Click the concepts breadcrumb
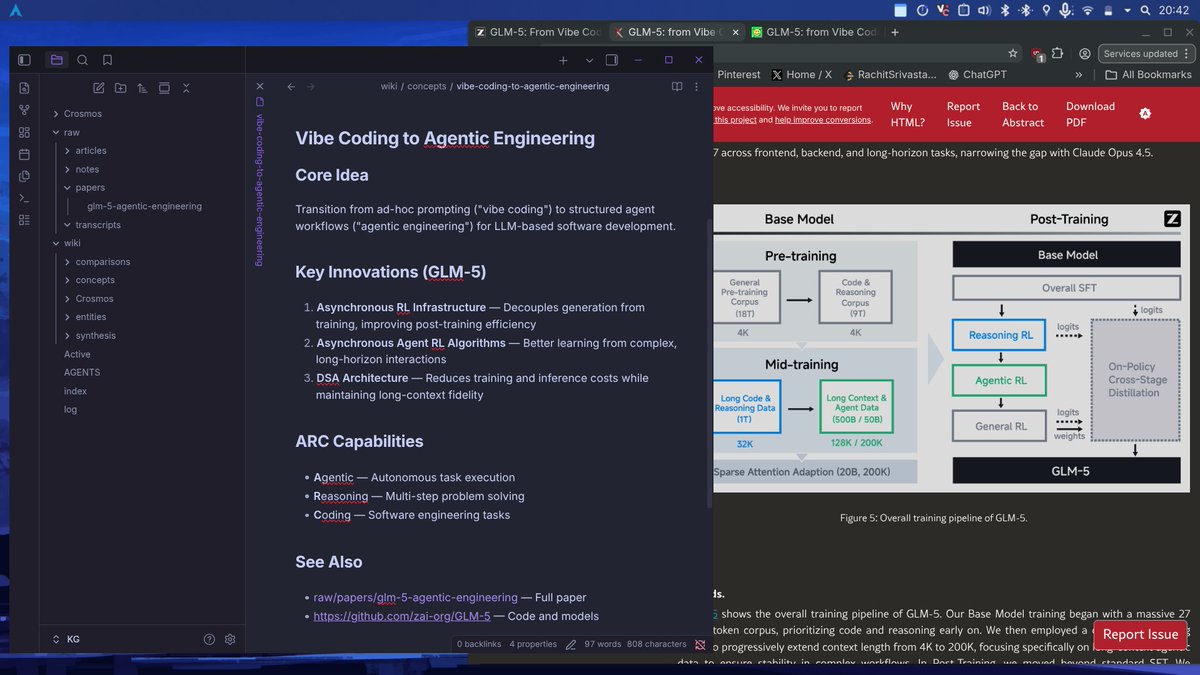 426,87
